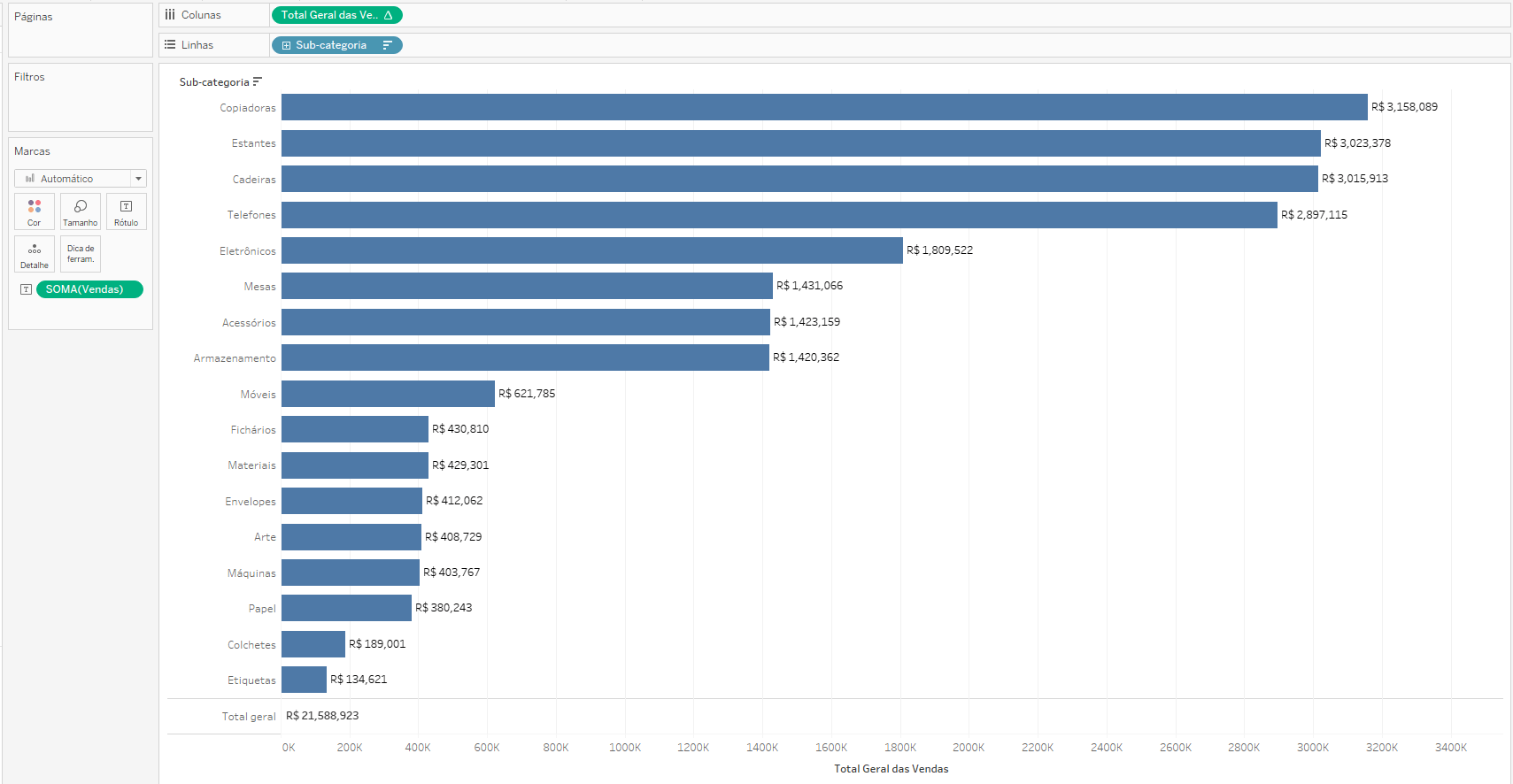This screenshot has width=1513, height=784.
Task: Open the Cor (color) marks card
Action: (35, 212)
